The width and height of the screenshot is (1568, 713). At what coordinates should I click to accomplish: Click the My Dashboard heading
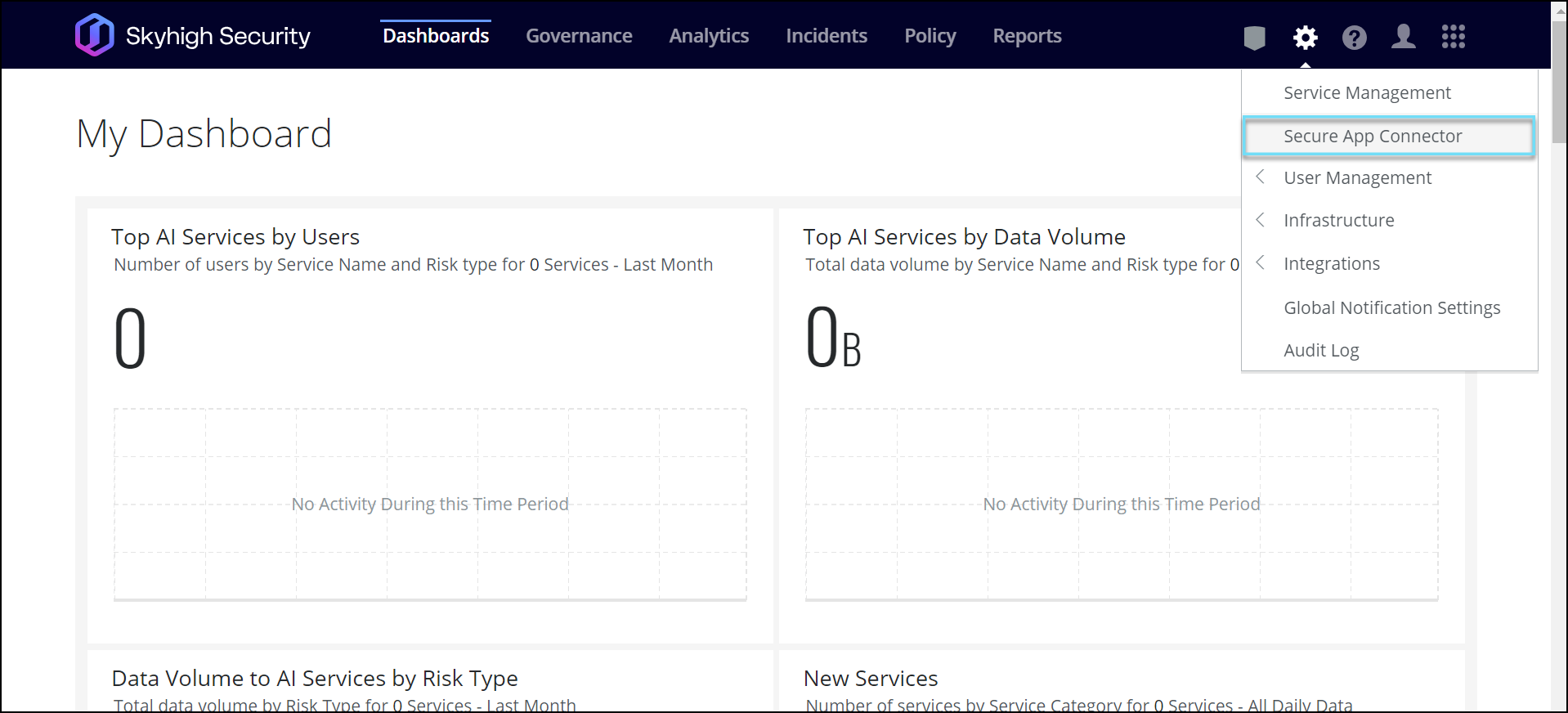pos(204,134)
